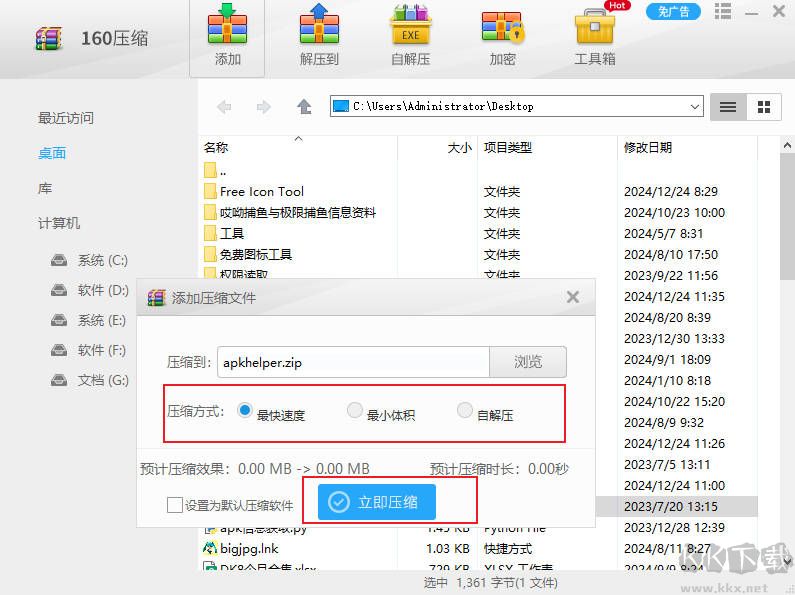Open drive 系统 (C:)
Viewport: 795px width, 595px height.
click(x=89, y=261)
